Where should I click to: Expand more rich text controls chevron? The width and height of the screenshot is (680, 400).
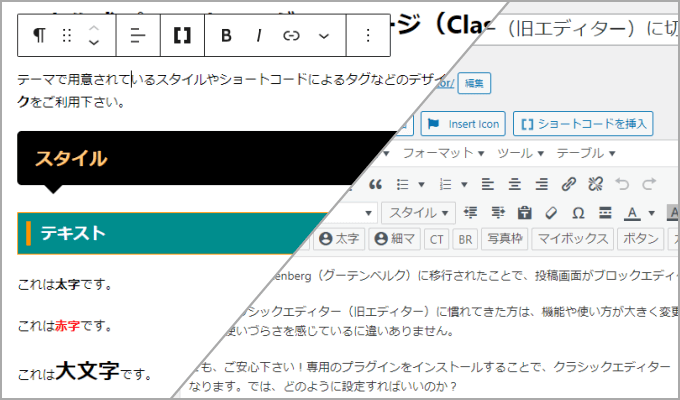click(x=324, y=36)
